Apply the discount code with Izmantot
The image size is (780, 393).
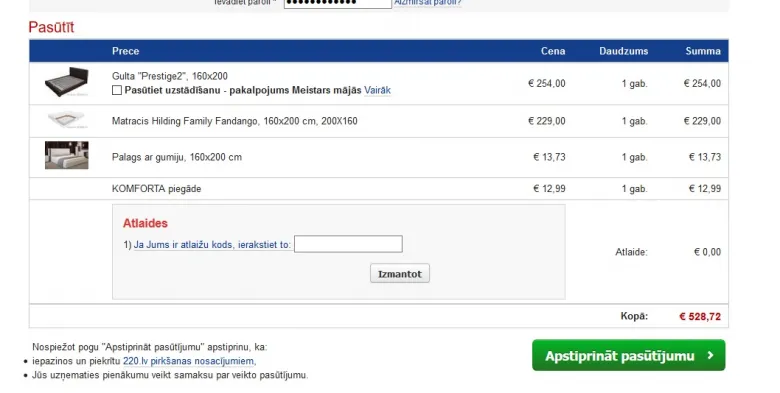tap(400, 274)
